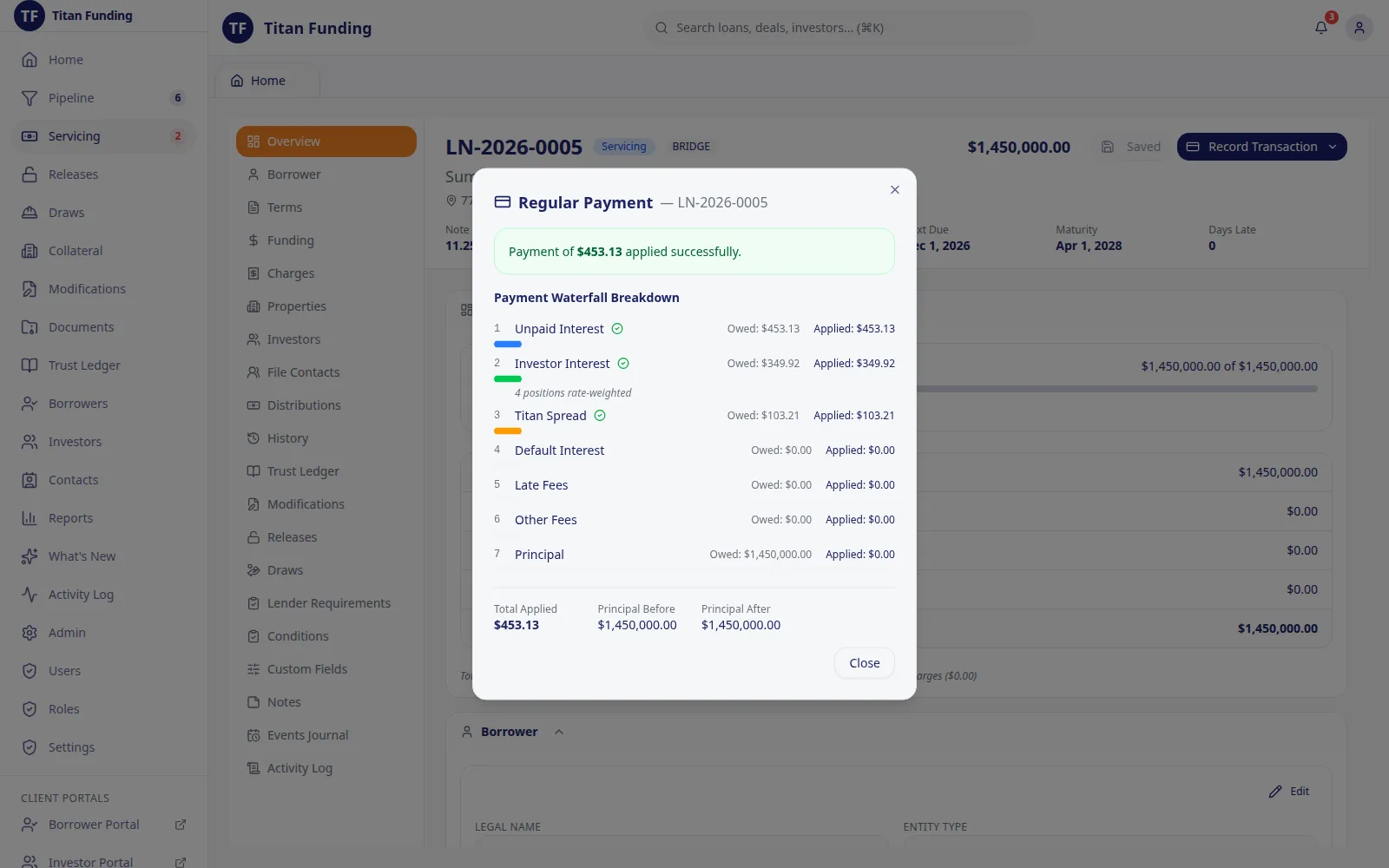Image resolution: width=1389 pixels, height=868 pixels.
Task: Click the Titan Funding TF logo in header
Action: point(238,28)
